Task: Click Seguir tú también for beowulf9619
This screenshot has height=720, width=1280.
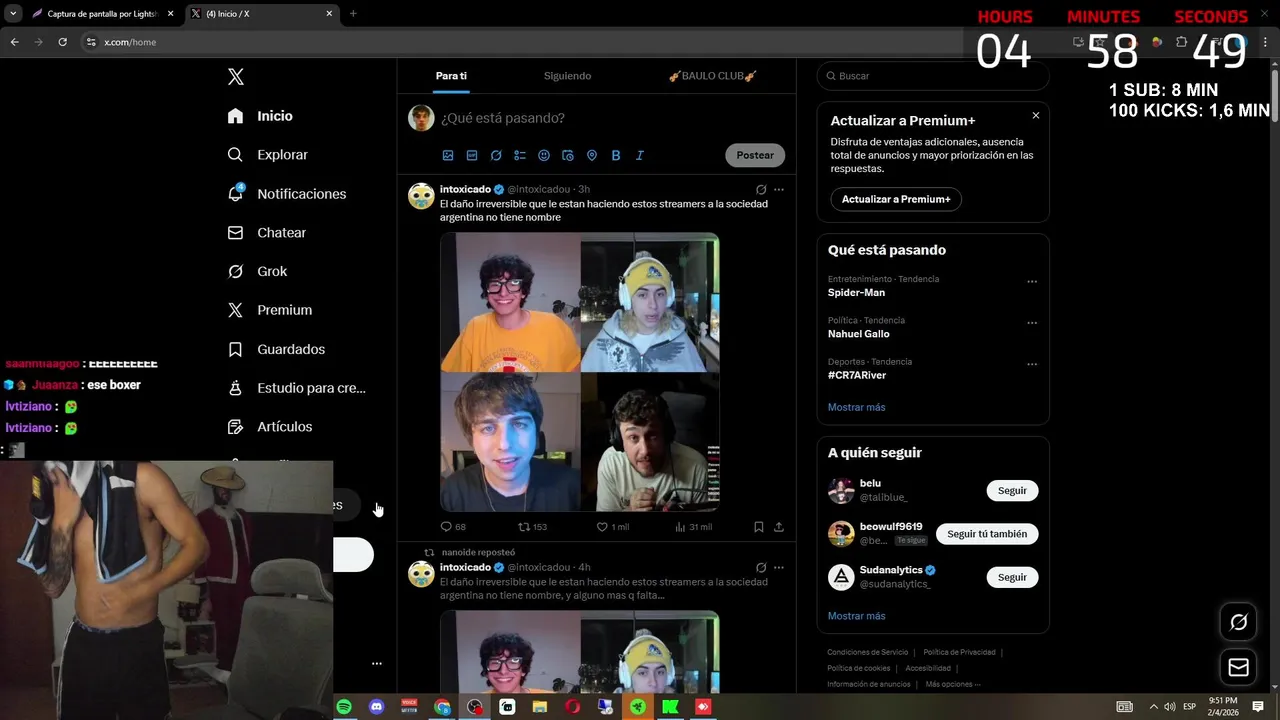Action: coord(987,534)
